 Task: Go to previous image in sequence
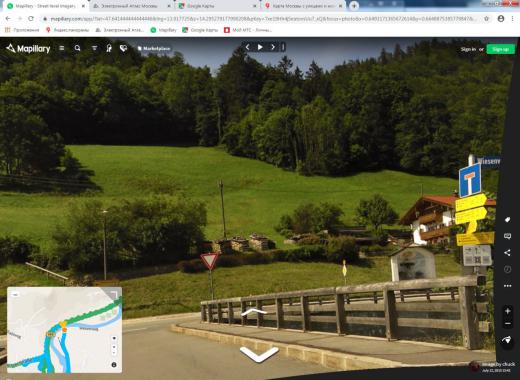tap(247, 47)
